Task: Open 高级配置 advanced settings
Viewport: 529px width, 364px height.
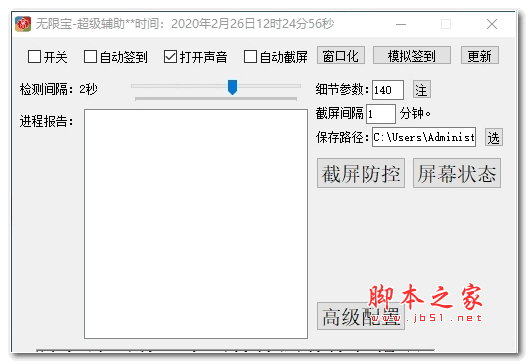Action: coord(361,316)
